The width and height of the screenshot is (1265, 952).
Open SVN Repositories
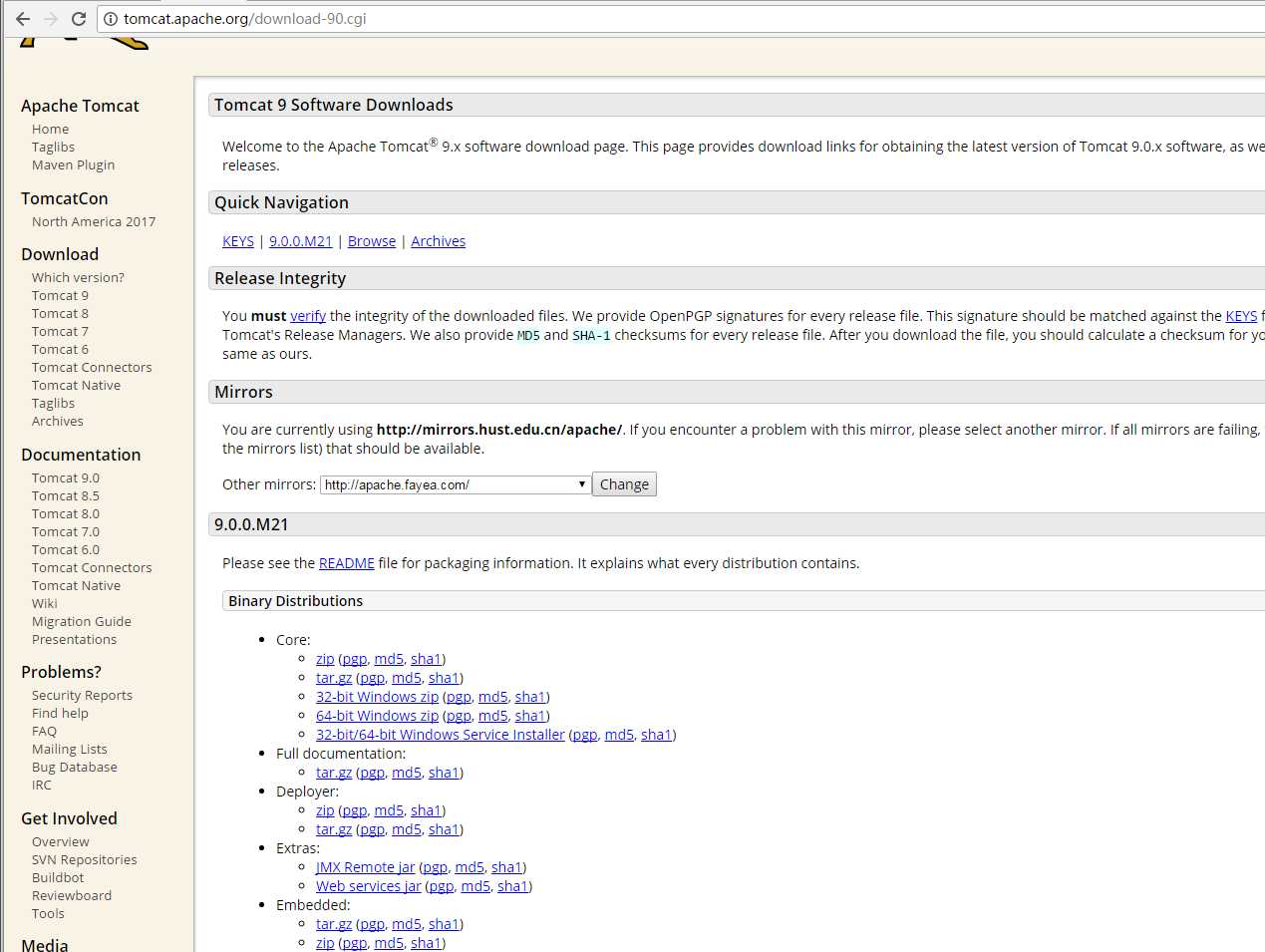(x=84, y=860)
